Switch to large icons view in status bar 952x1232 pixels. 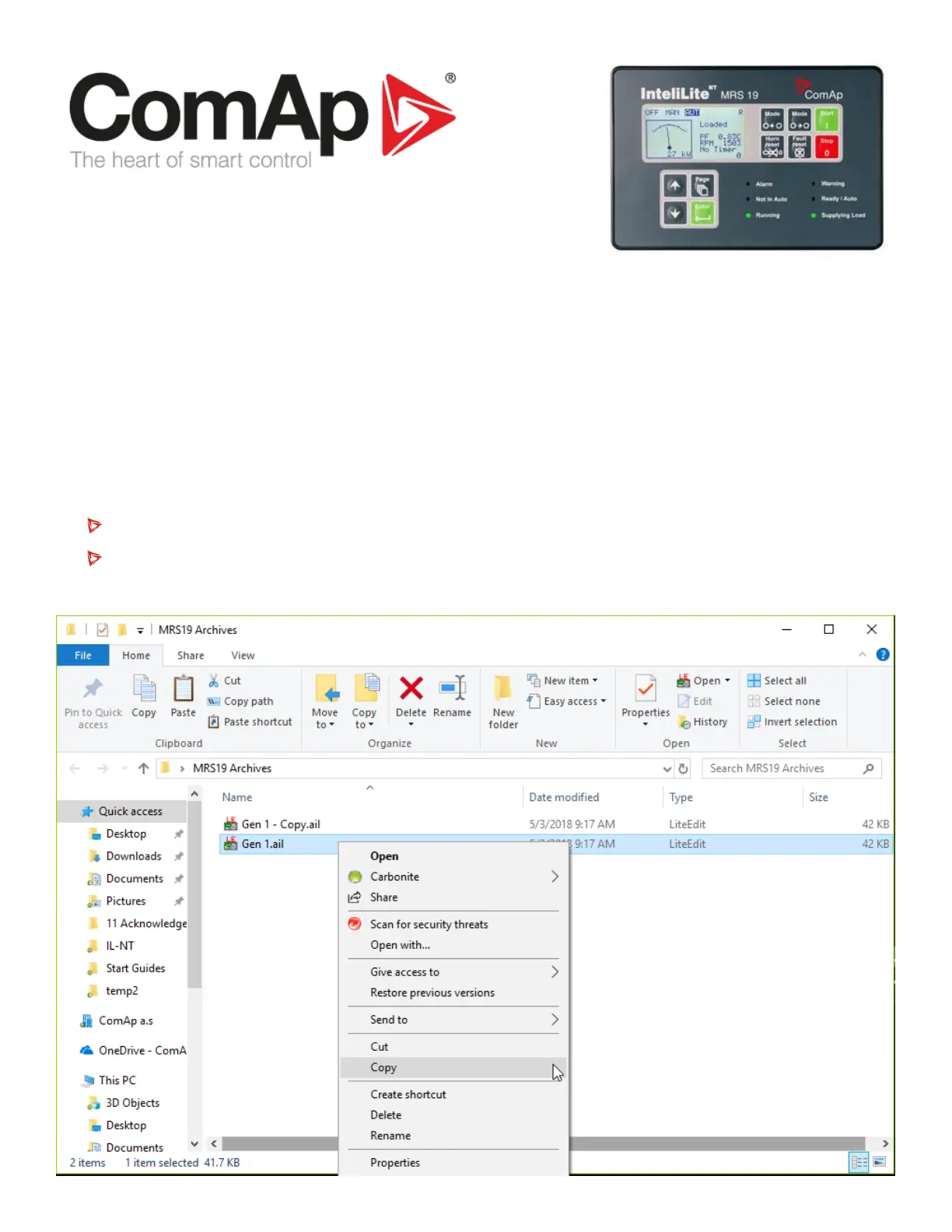(x=880, y=1162)
